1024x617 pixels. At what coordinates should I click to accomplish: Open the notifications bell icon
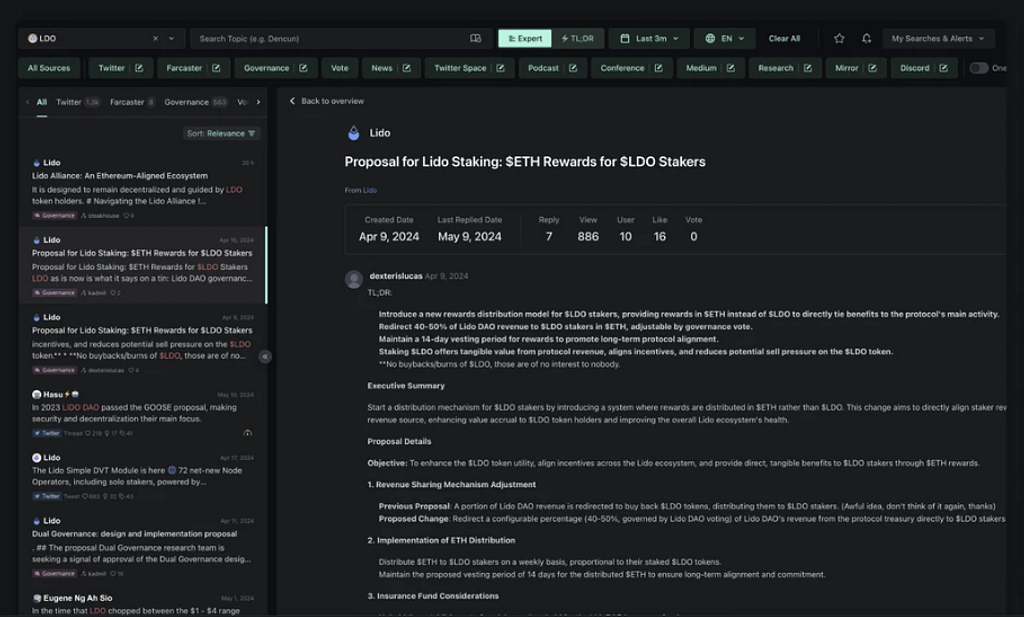866,39
